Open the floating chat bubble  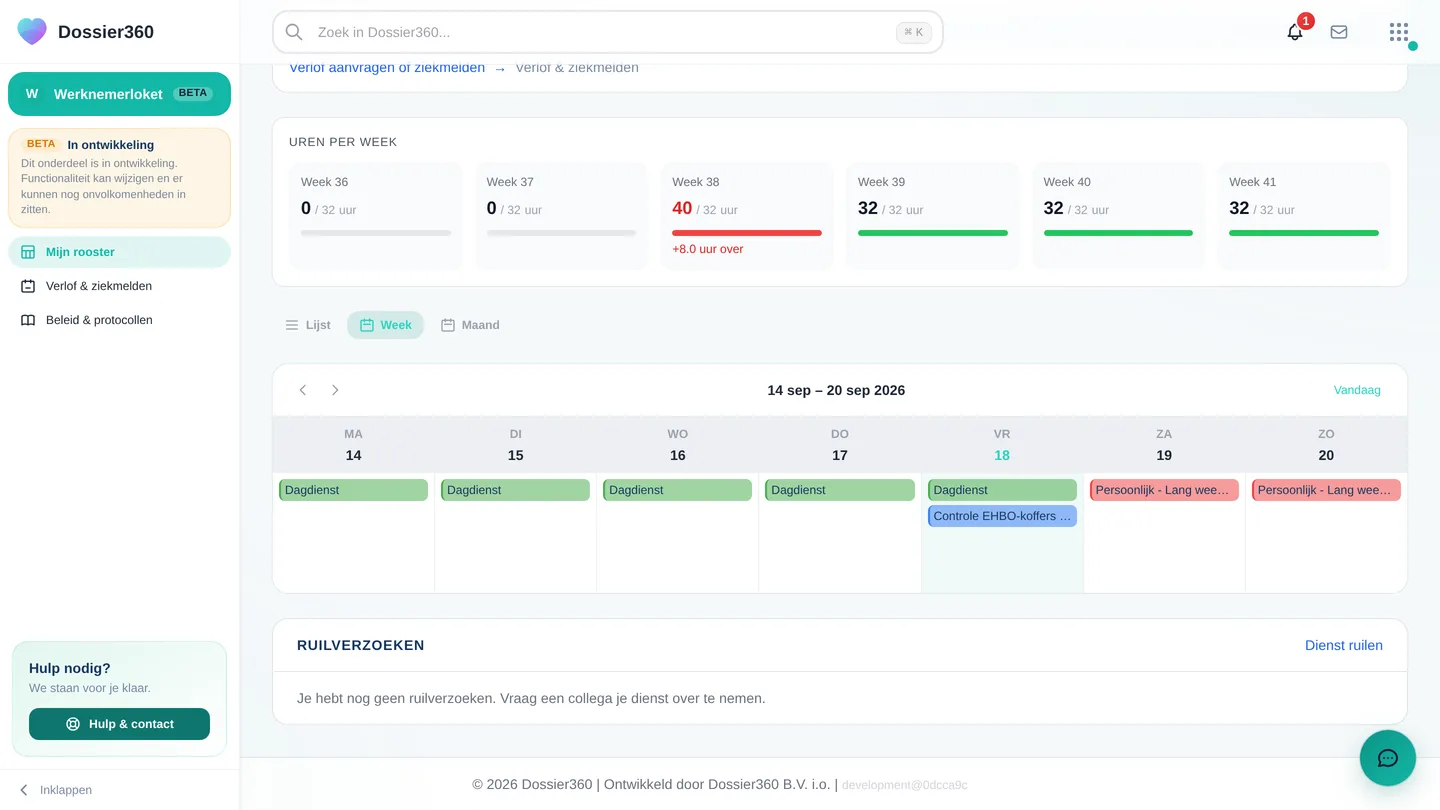pos(1388,758)
